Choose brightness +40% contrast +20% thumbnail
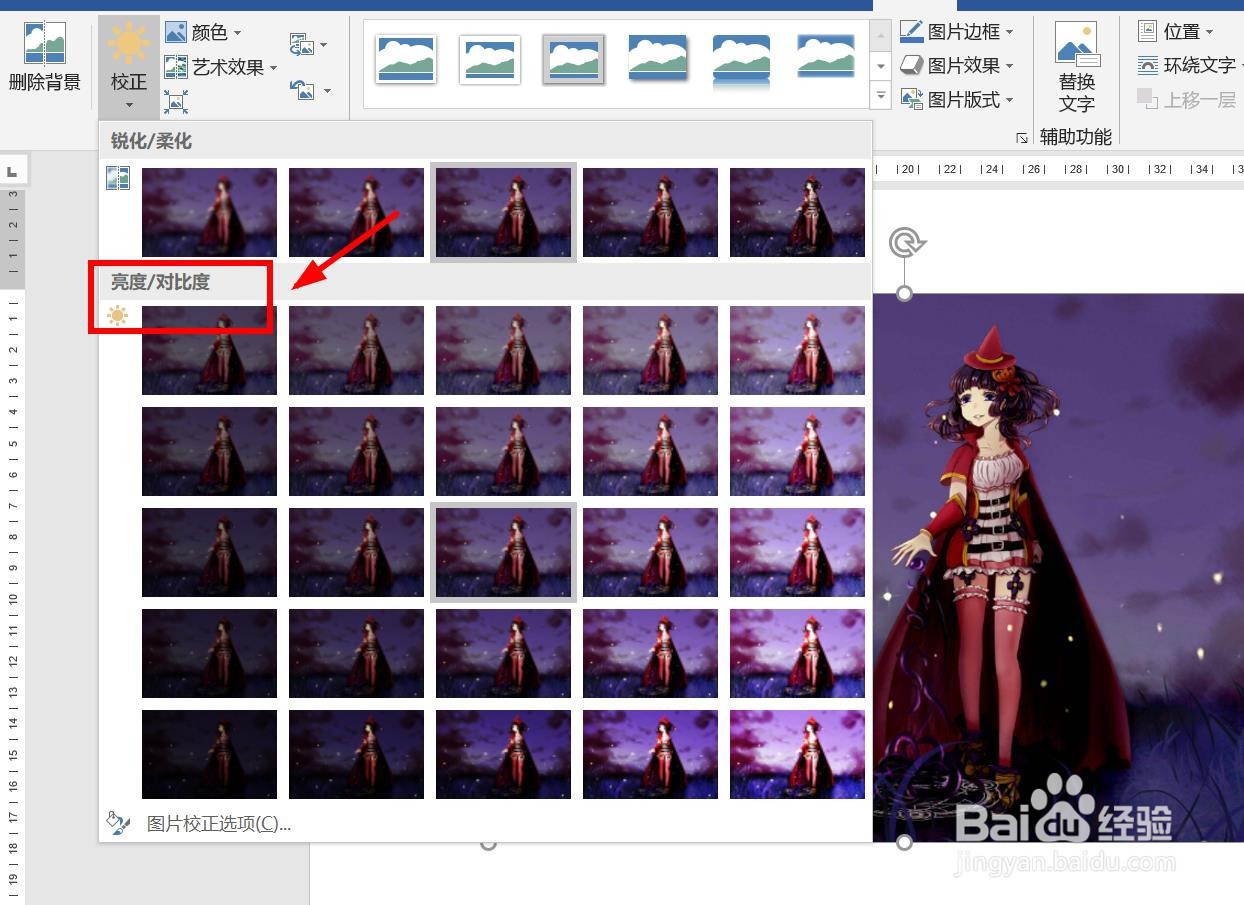 point(797,653)
